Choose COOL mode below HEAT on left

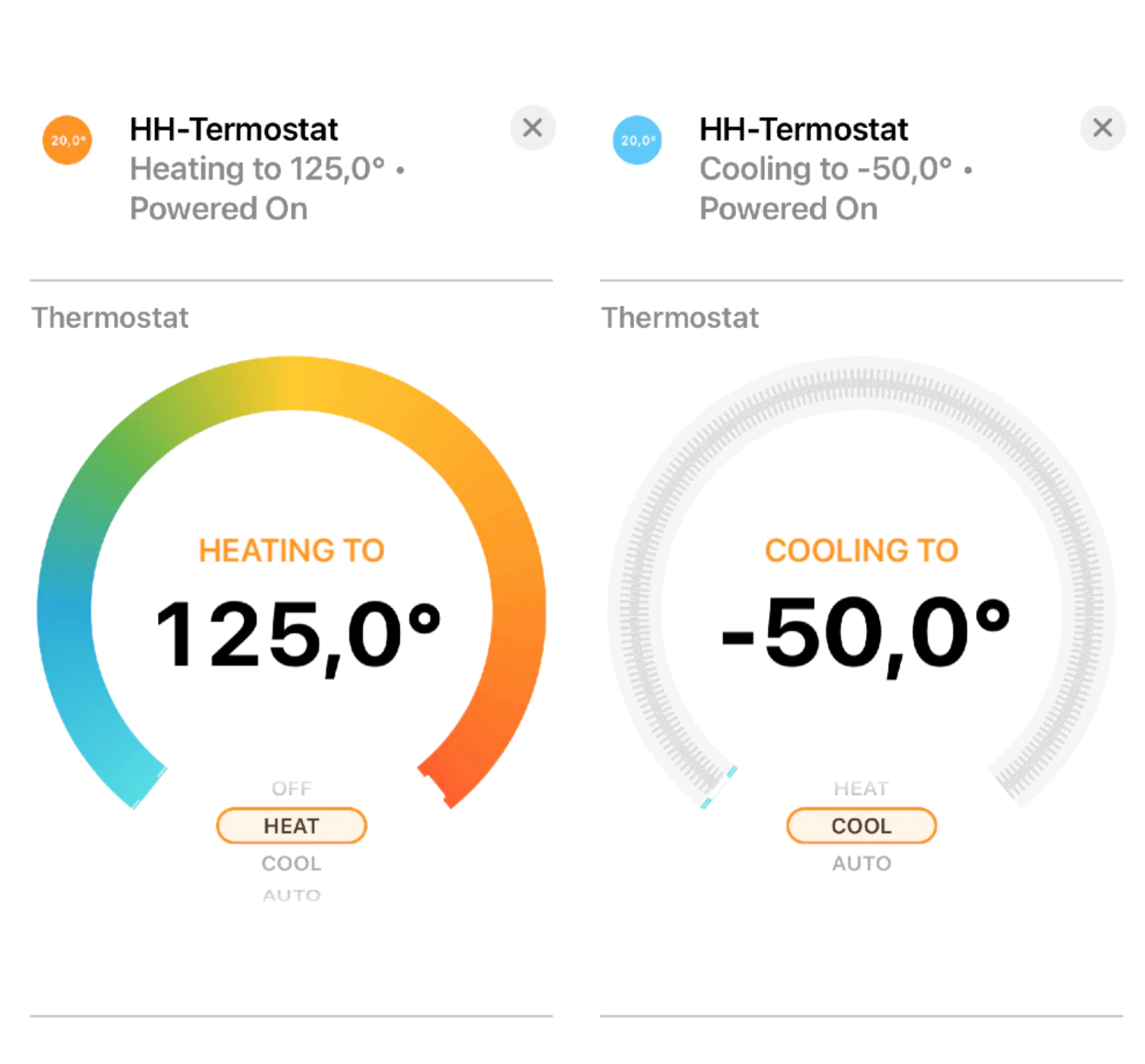[x=292, y=863]
